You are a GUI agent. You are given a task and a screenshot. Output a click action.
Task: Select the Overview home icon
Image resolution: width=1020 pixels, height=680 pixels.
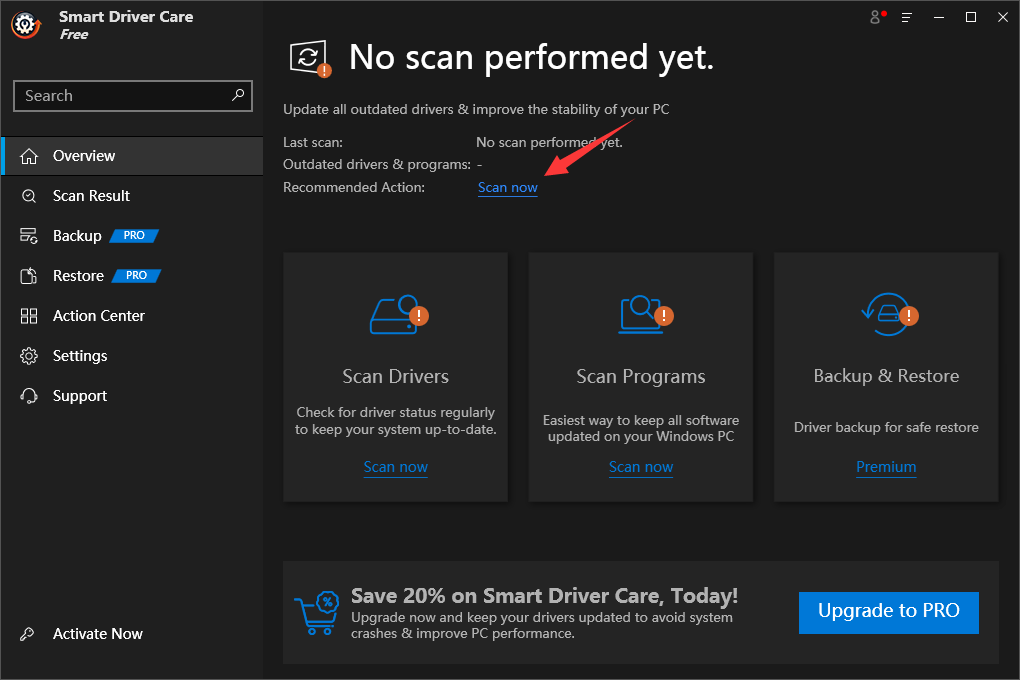coord(28,156)
